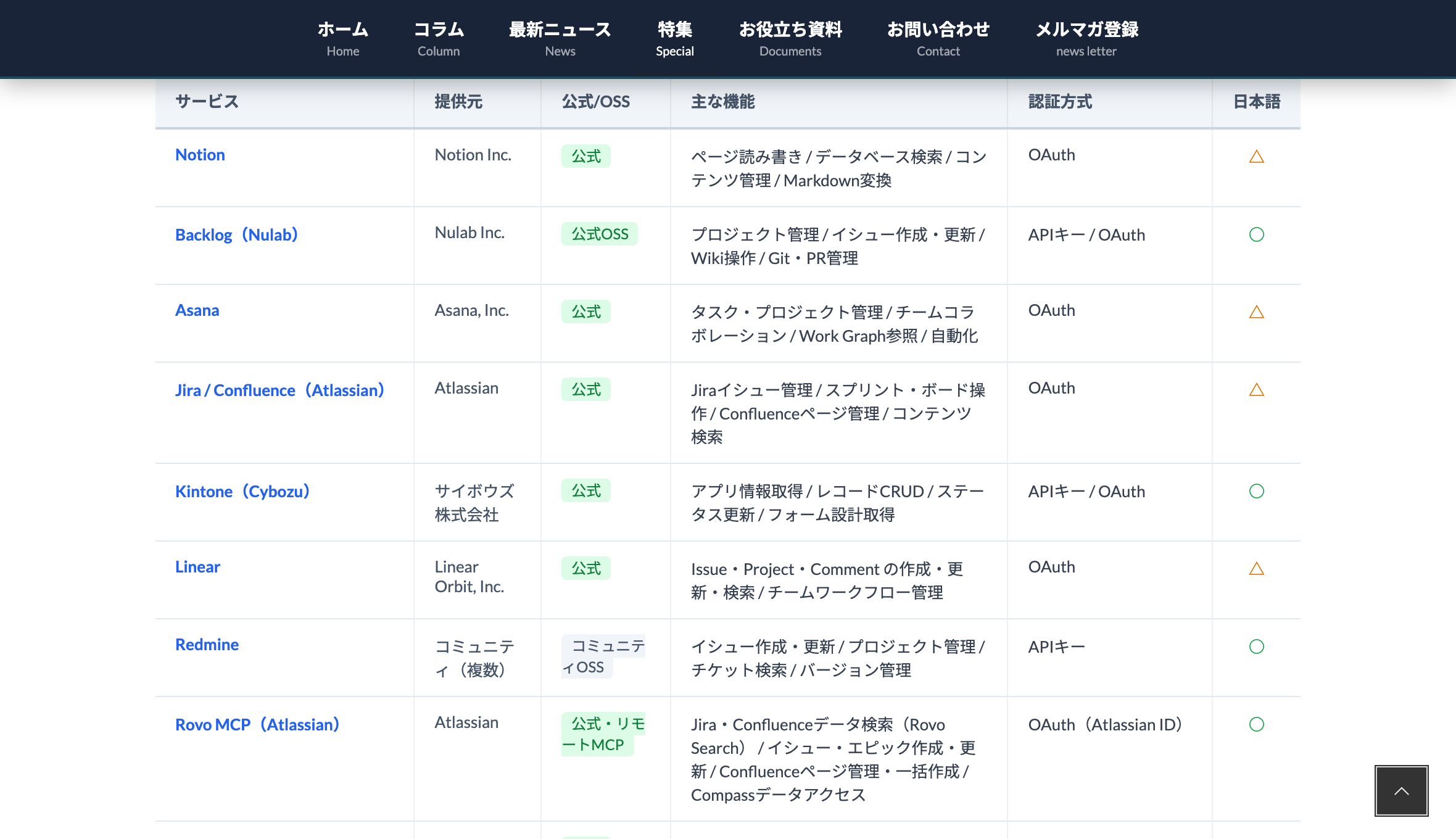Click the triangle icon in Asana row
1456x839 pixels.
1257,312
